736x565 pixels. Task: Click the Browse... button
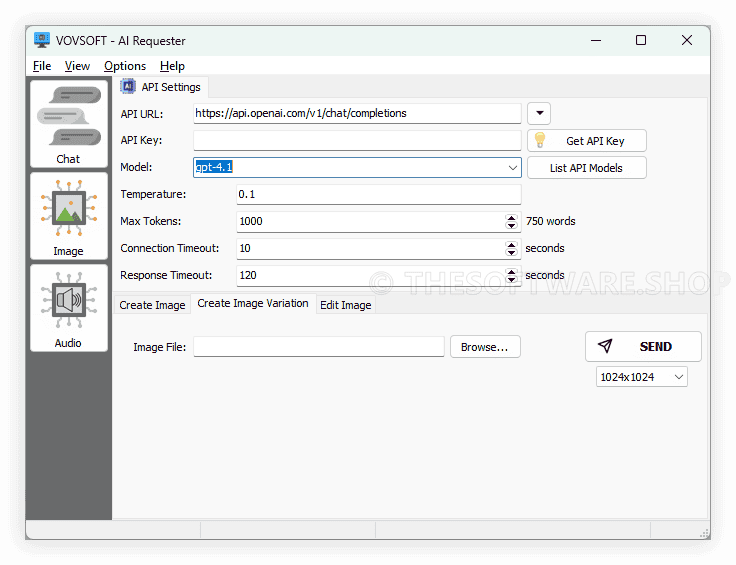pyautogui.click(x=485, y=347)
